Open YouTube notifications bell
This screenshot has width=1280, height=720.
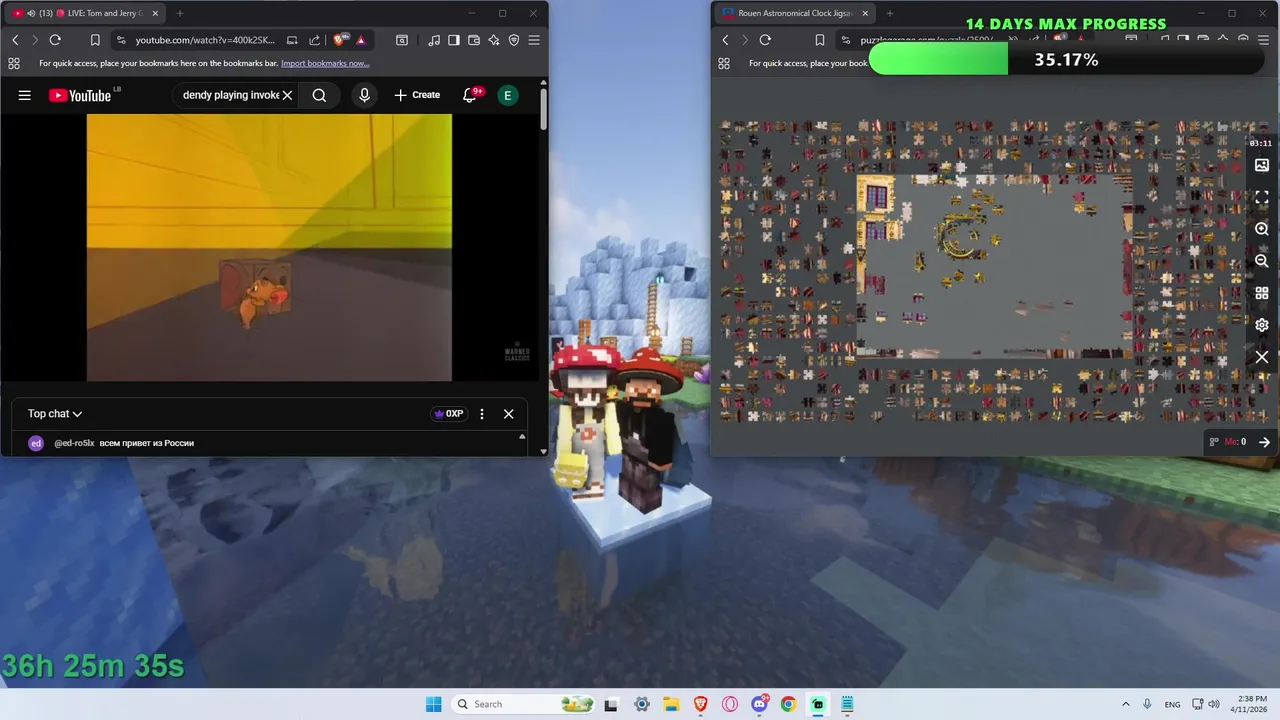click(469, 95)
